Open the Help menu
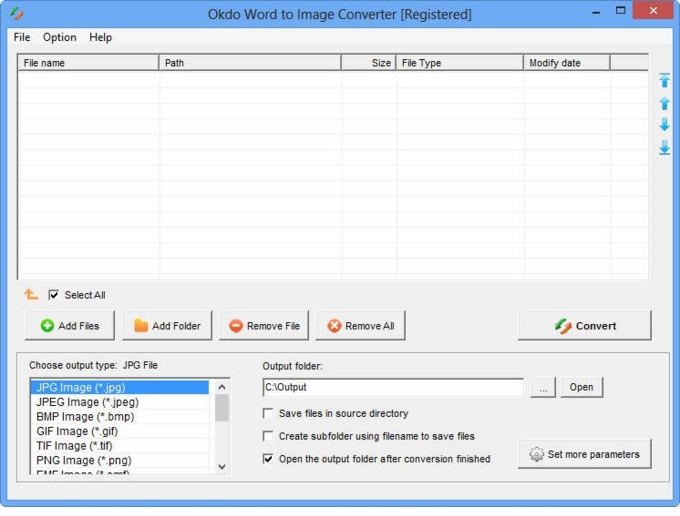This screenshot has width=680, height=516. [x=101, y=37]
